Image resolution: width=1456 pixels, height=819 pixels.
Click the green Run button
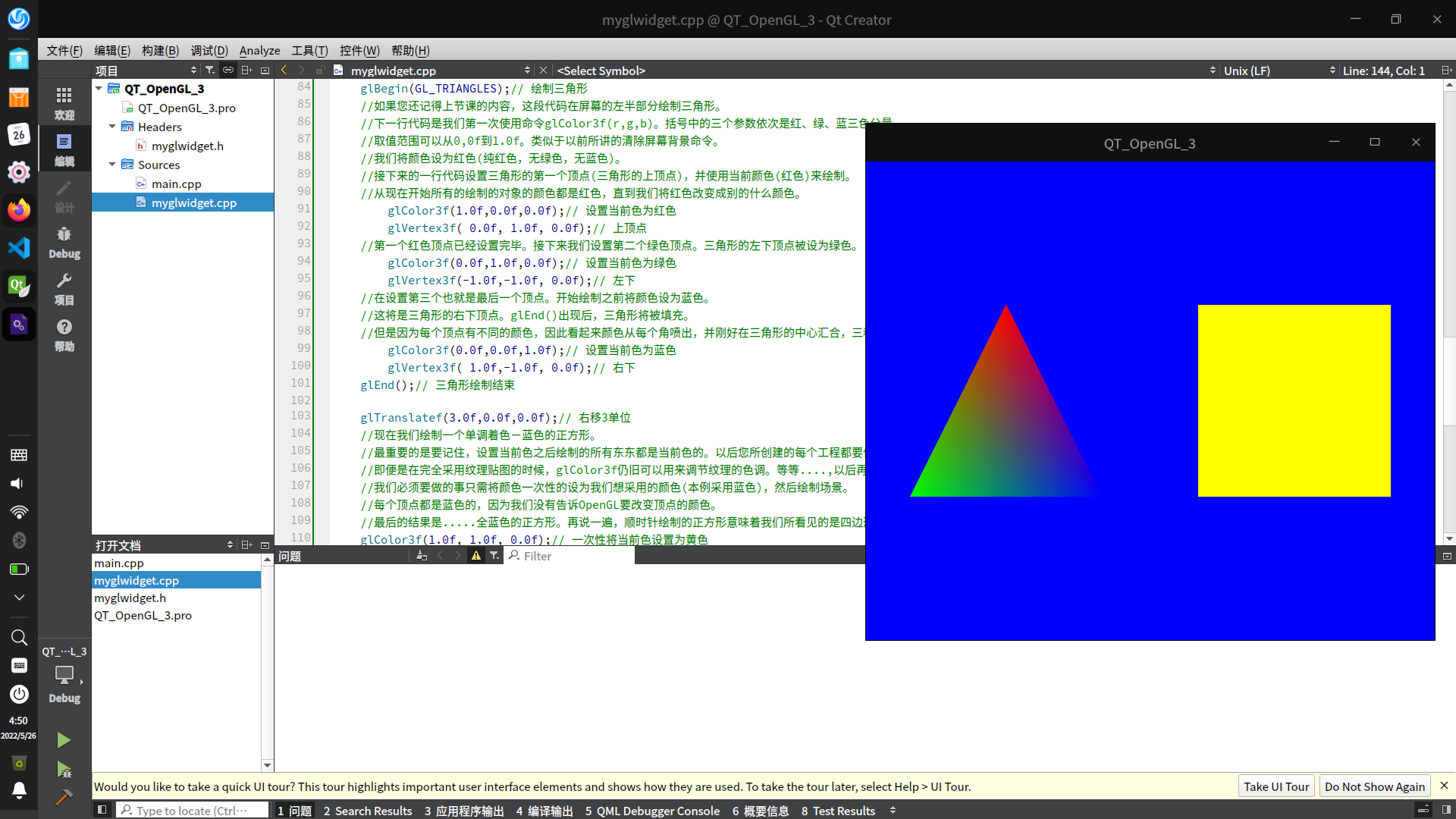[x=64, y=739]
